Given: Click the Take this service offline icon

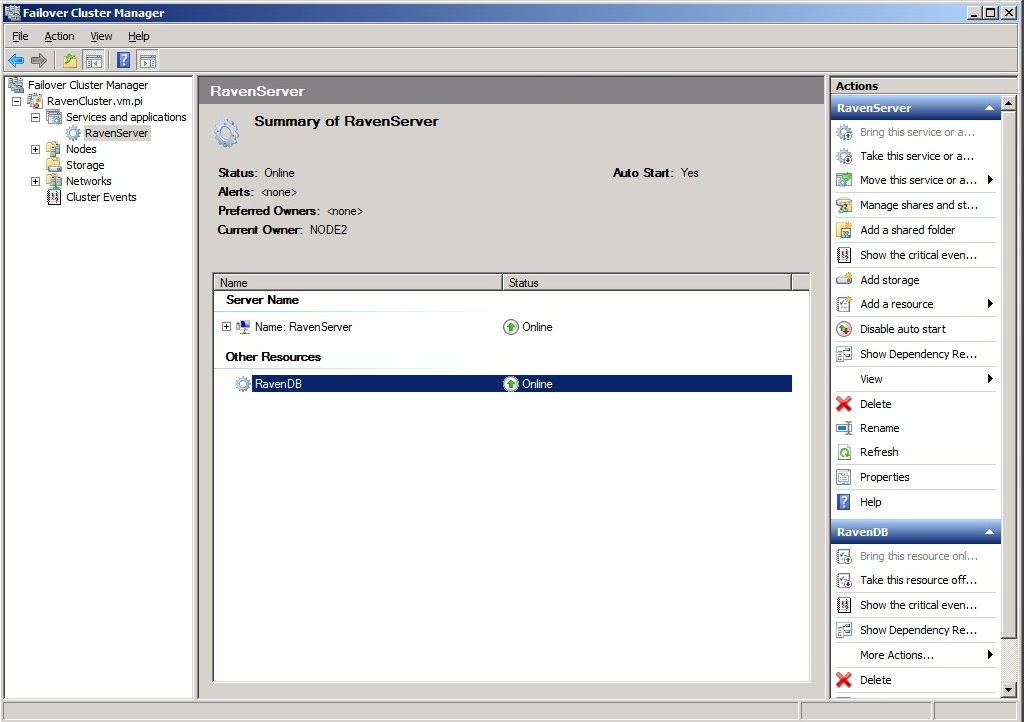Looking at the screenshot, I should click(x=844, y=156).
